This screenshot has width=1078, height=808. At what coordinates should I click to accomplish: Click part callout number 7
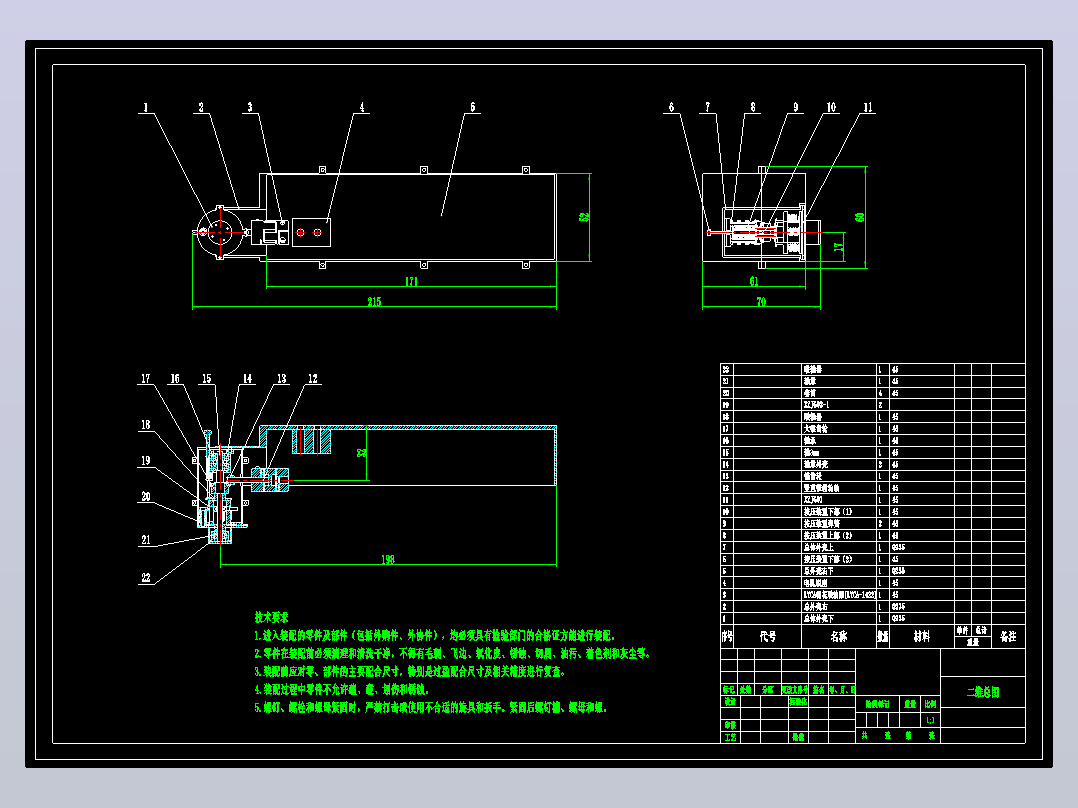[x=707, y=107]
